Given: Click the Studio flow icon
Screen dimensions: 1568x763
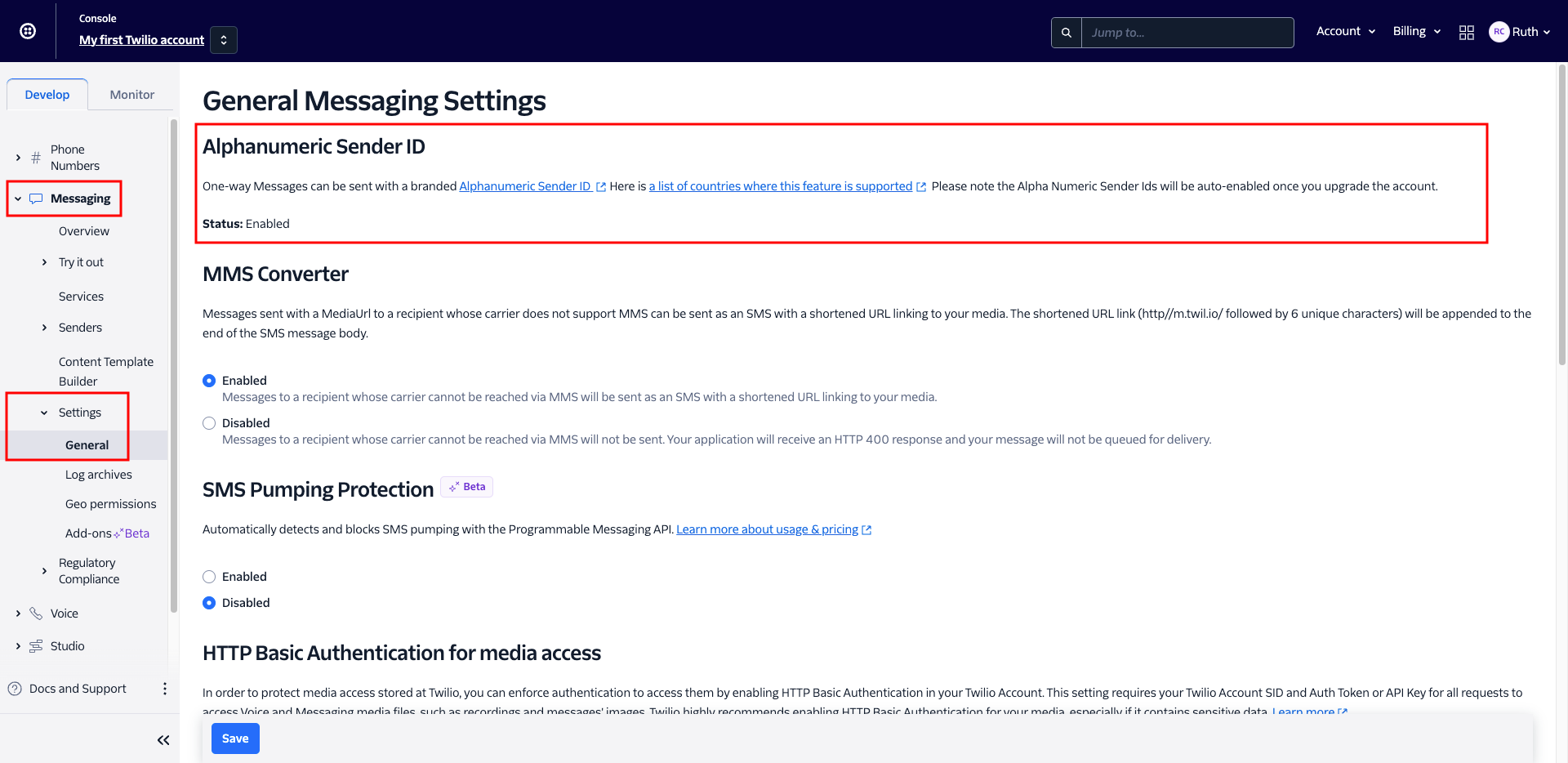Looking at the screenshot, I should [36, 646].
